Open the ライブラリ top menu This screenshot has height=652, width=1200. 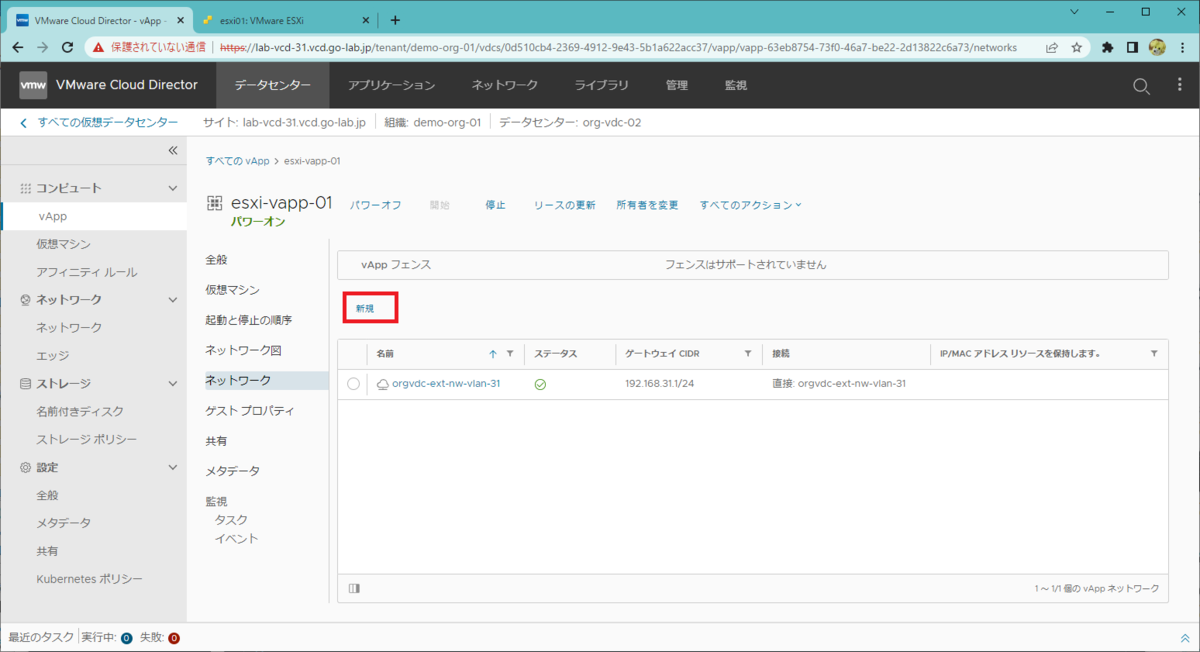[601, 85]
